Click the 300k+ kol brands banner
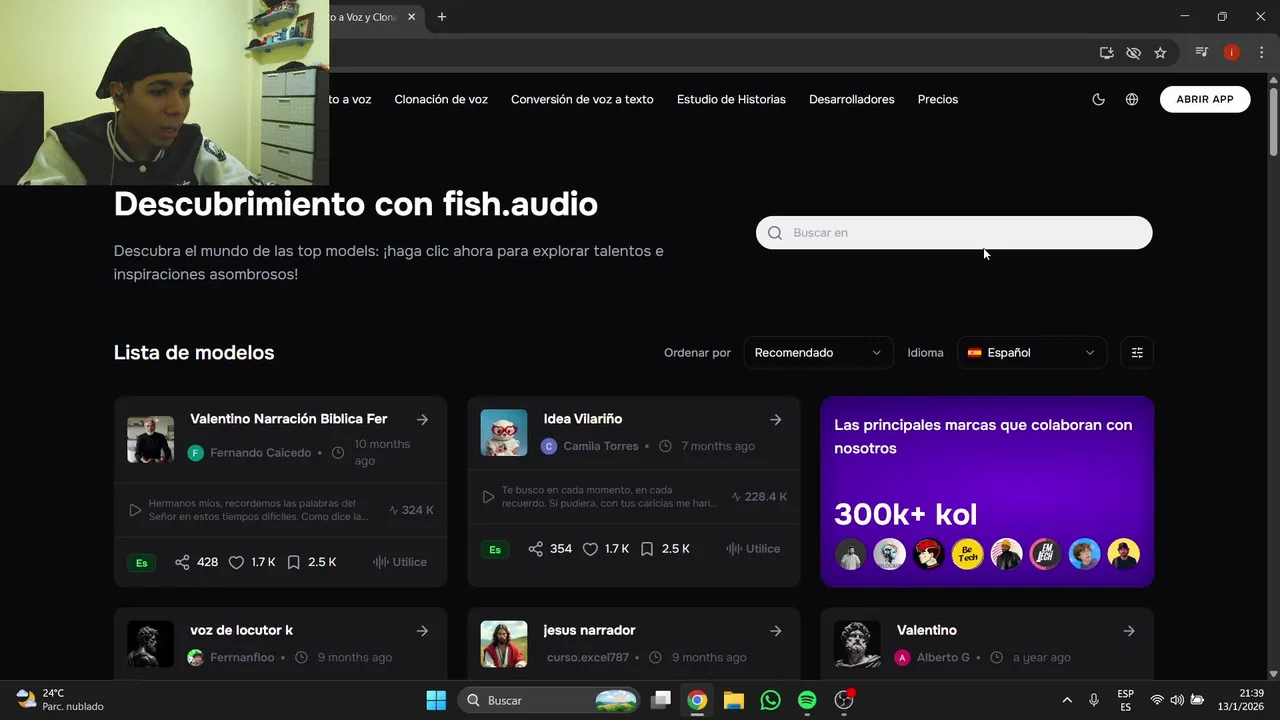Screen dimensions: 1280x720 [987, 491]
